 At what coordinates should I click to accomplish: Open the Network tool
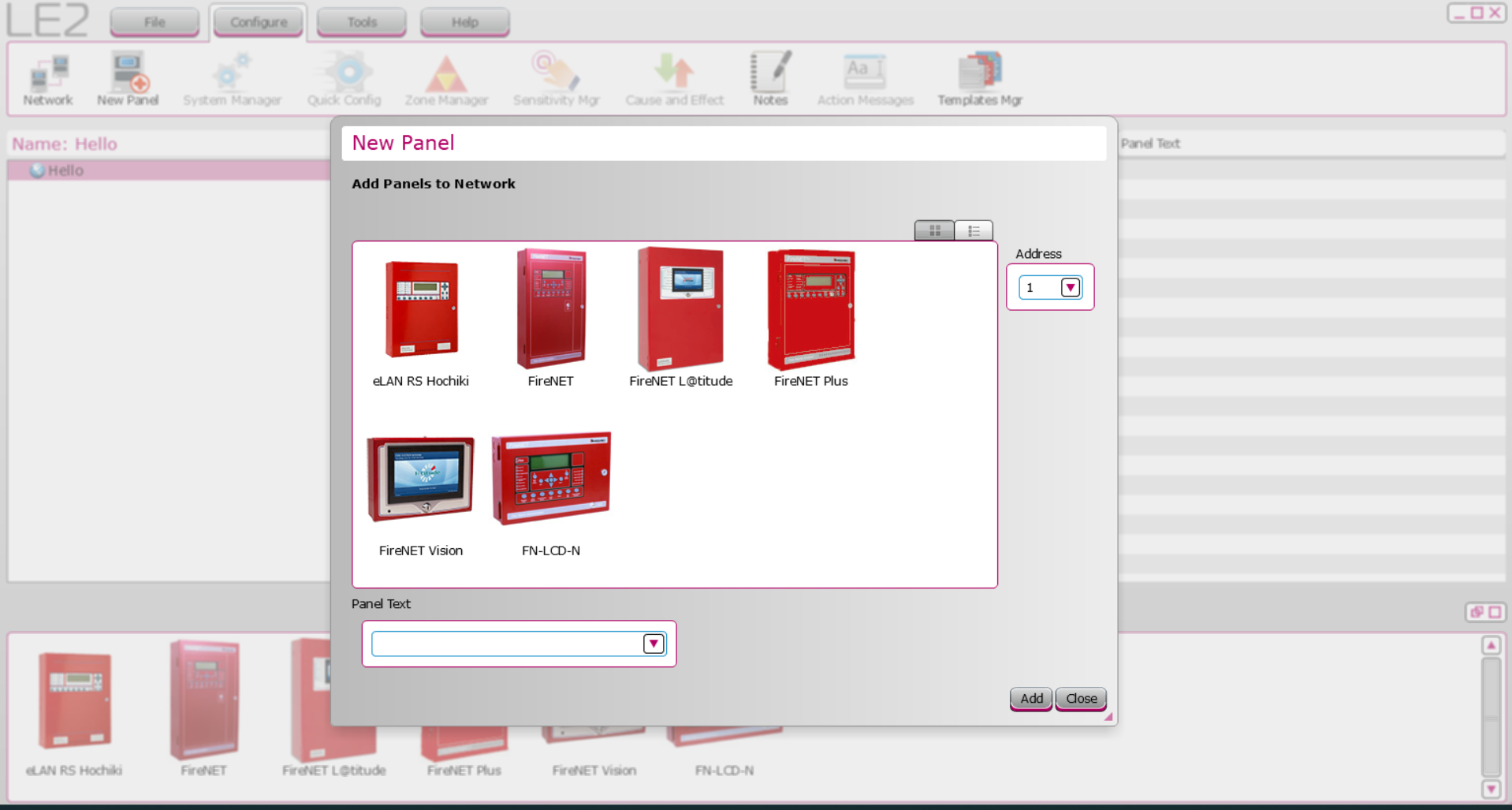point(47,78)
